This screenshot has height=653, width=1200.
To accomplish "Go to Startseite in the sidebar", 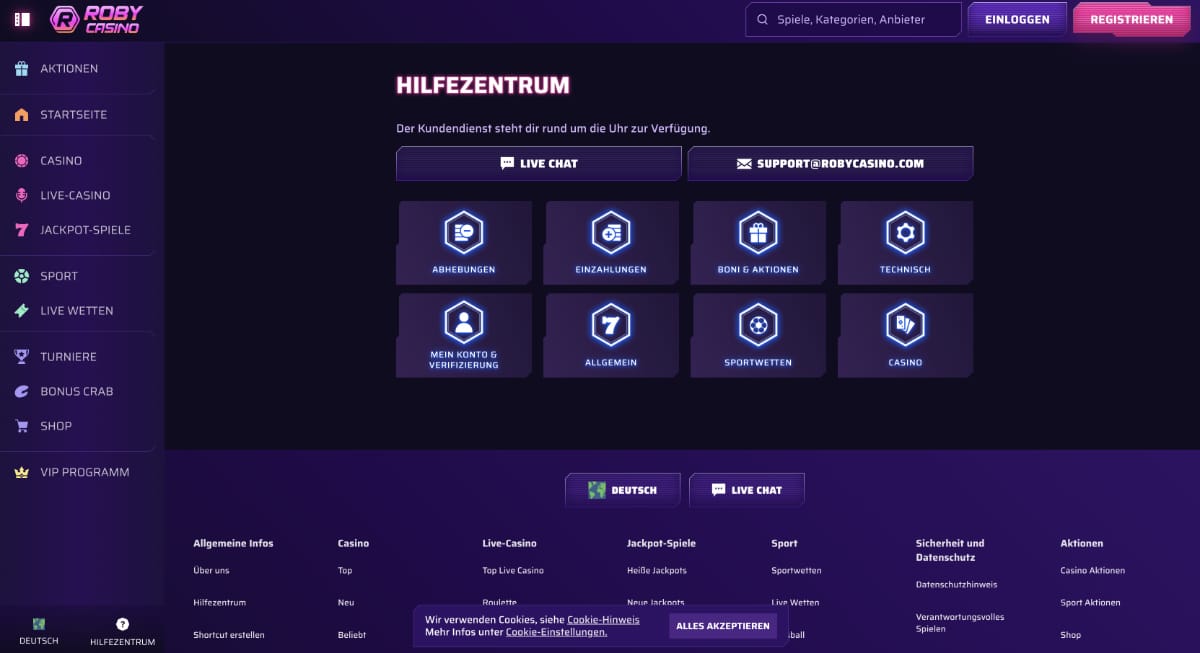I will coord(74,115).
